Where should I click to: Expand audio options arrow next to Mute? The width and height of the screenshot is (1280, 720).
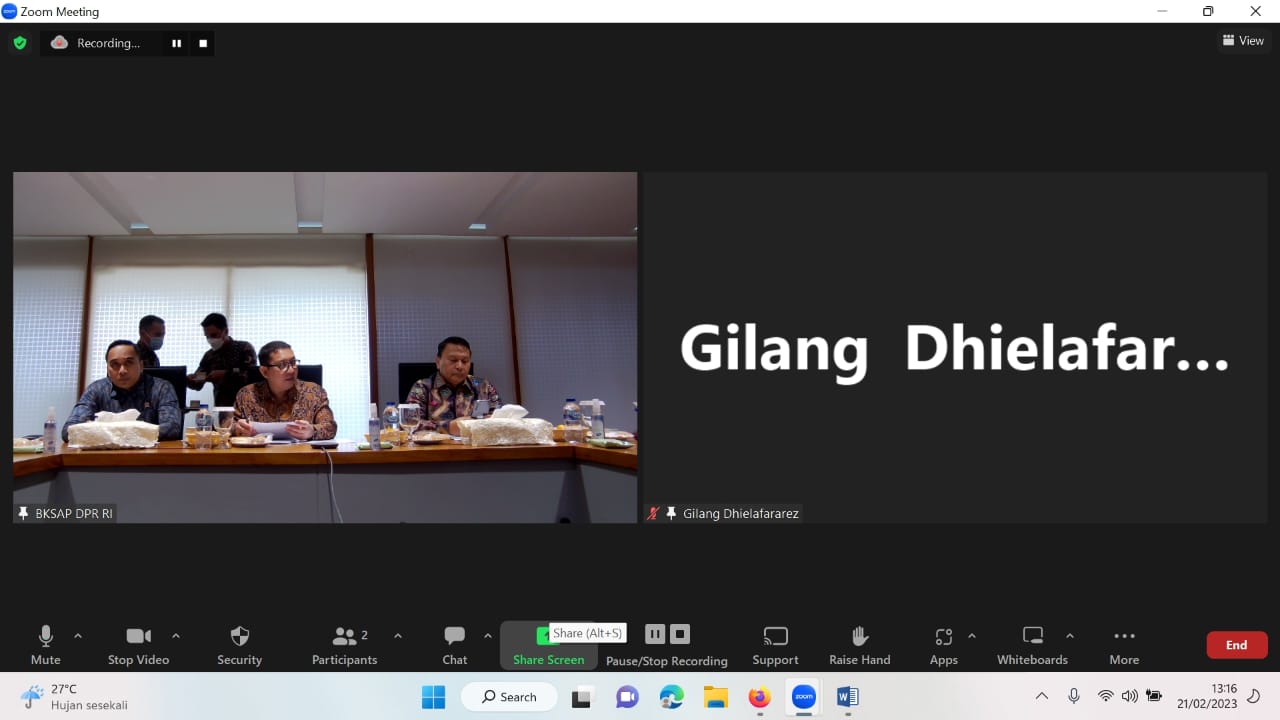[x=78, y=636]
